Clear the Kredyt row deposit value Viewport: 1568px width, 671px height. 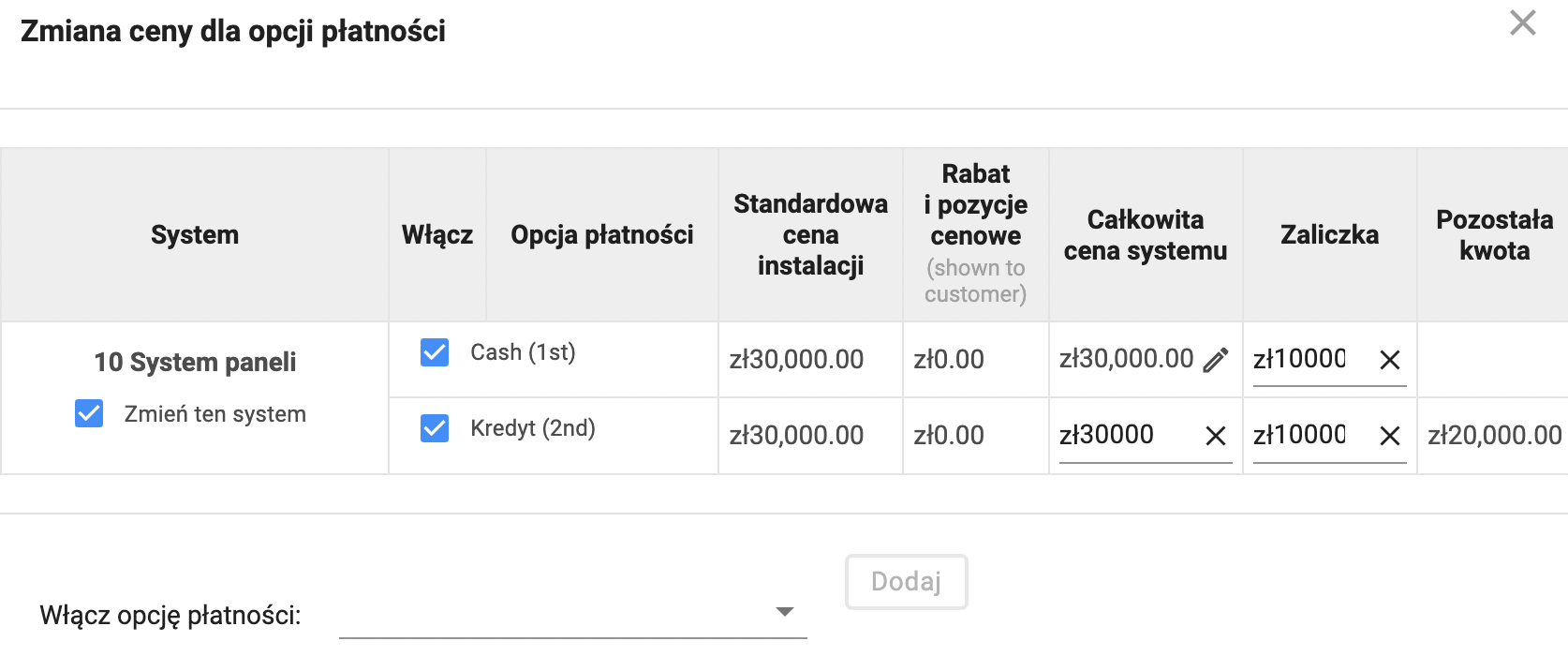coord(1390,436)
